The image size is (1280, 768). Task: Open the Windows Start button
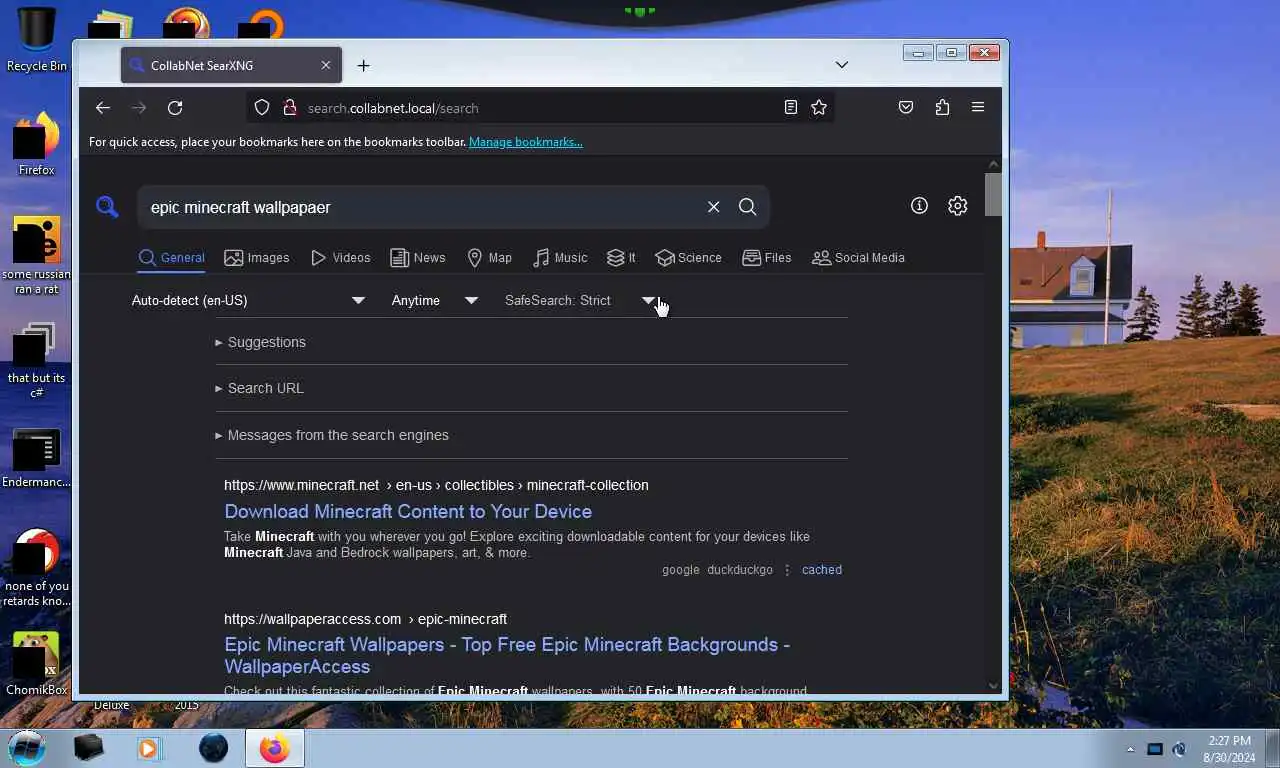tap(27, 748)
